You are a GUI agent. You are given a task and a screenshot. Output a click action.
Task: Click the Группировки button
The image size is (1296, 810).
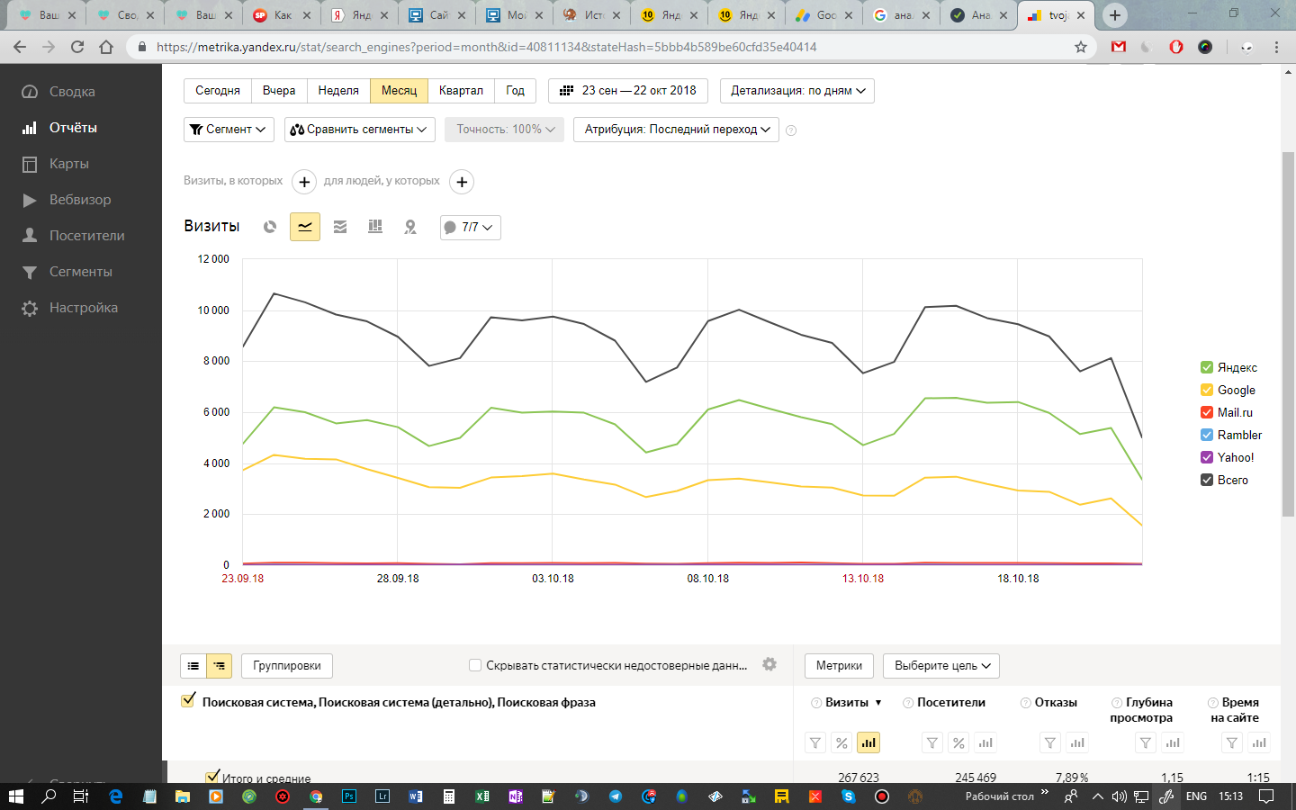286,665
